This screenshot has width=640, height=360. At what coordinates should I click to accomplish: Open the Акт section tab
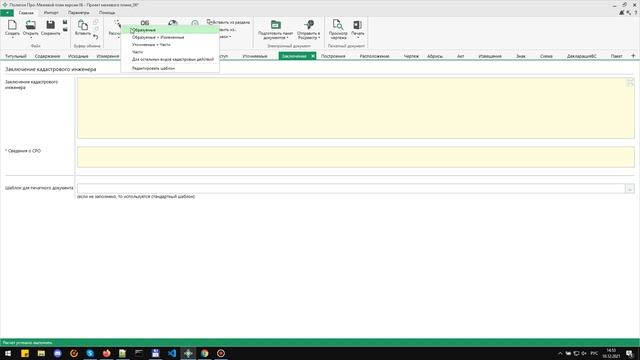[460, 56]
